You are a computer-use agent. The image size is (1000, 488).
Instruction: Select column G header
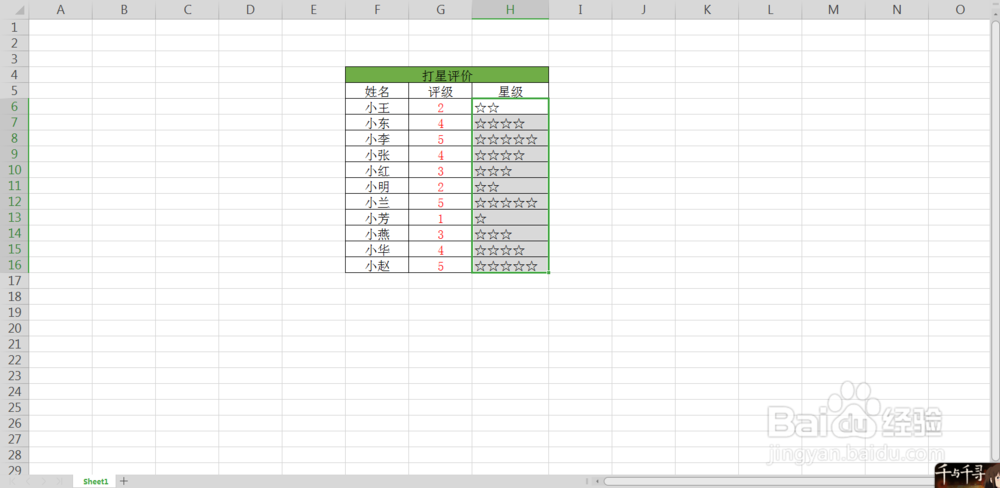click(441, 10)
